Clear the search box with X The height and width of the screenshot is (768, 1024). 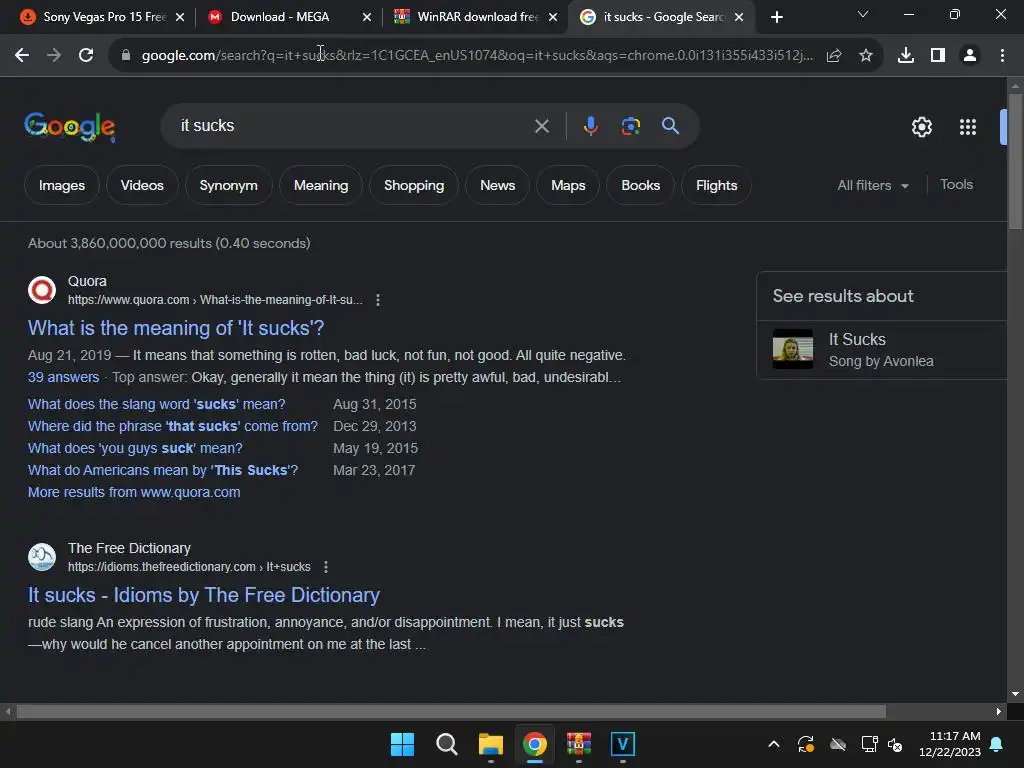[x=541, y=126]
